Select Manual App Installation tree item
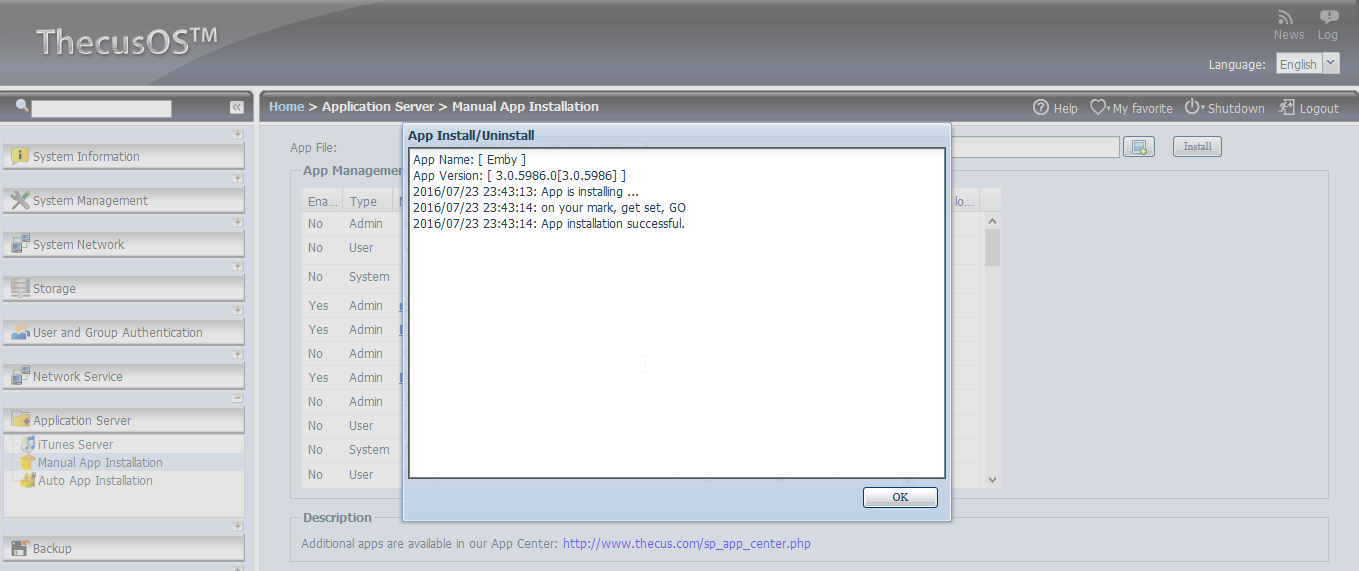 (x=100, y=463)
